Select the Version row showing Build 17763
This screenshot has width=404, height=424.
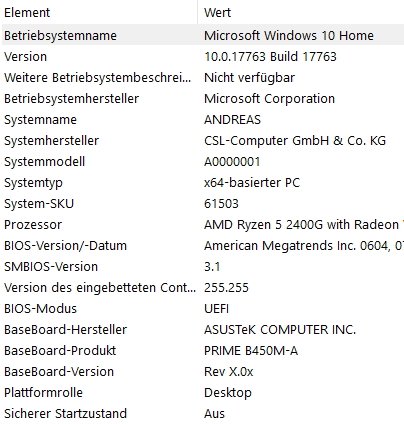click(x=203, y=56)
